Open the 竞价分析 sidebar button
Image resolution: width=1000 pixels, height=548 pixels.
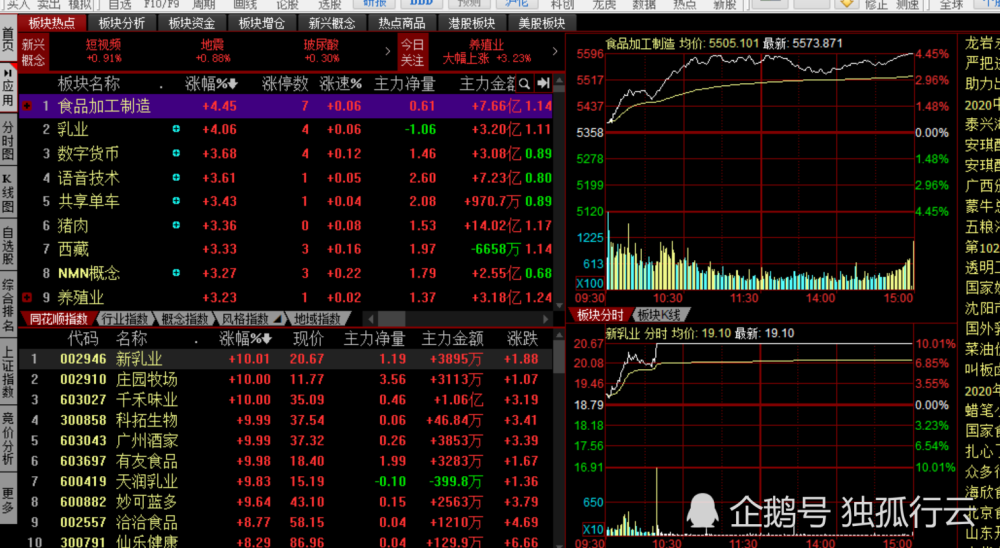[x=8, y=439]
